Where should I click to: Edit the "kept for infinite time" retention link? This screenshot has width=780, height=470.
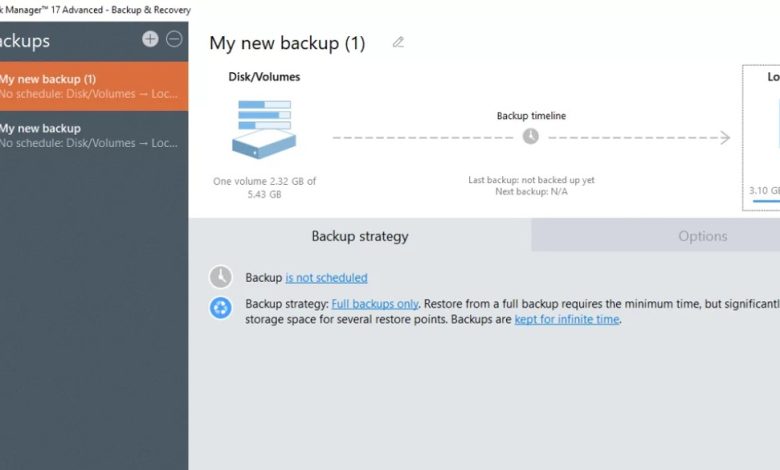click(567, 320)
